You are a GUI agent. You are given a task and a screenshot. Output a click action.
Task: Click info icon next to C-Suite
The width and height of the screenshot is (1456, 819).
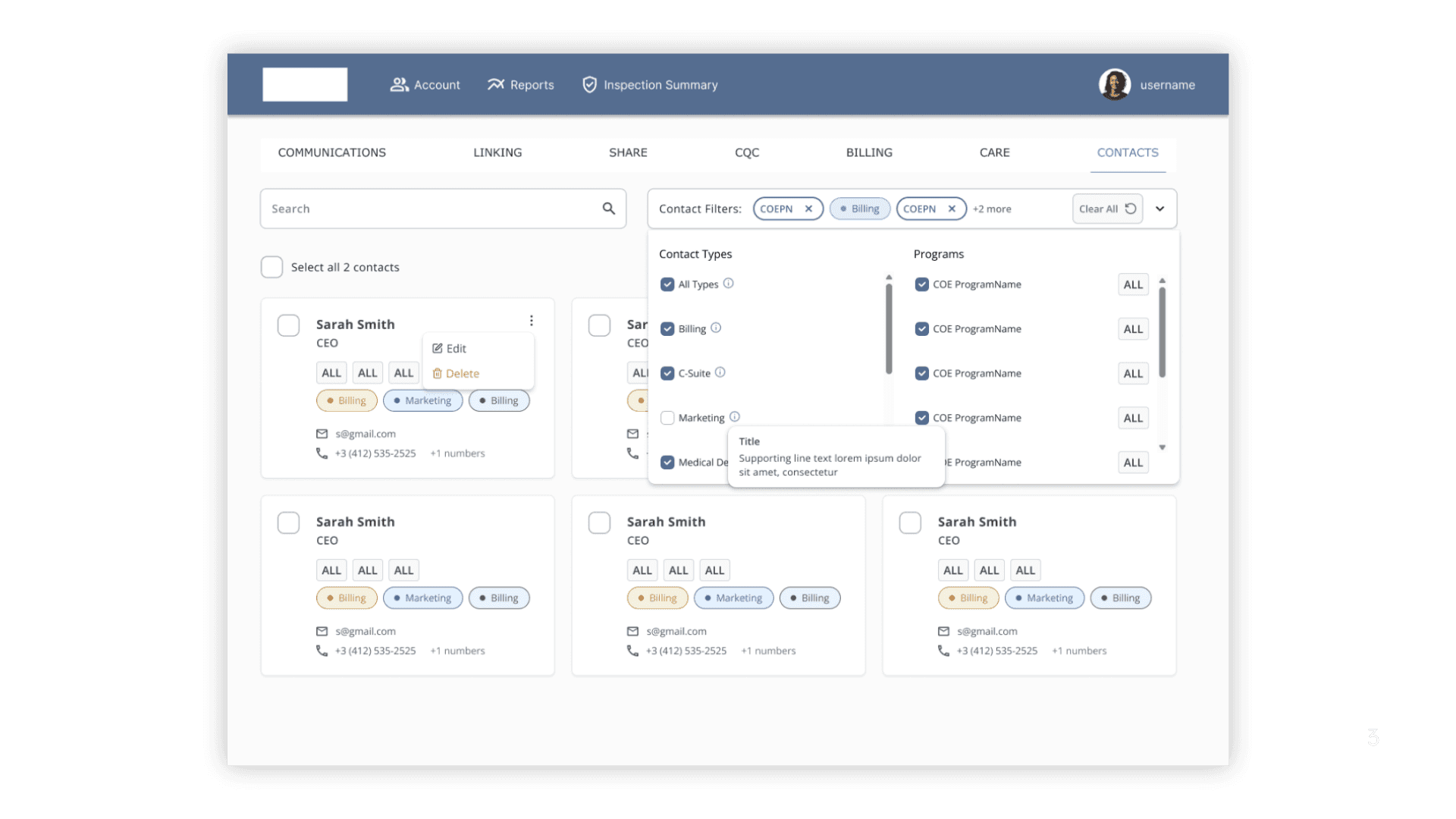coord(720,372)
